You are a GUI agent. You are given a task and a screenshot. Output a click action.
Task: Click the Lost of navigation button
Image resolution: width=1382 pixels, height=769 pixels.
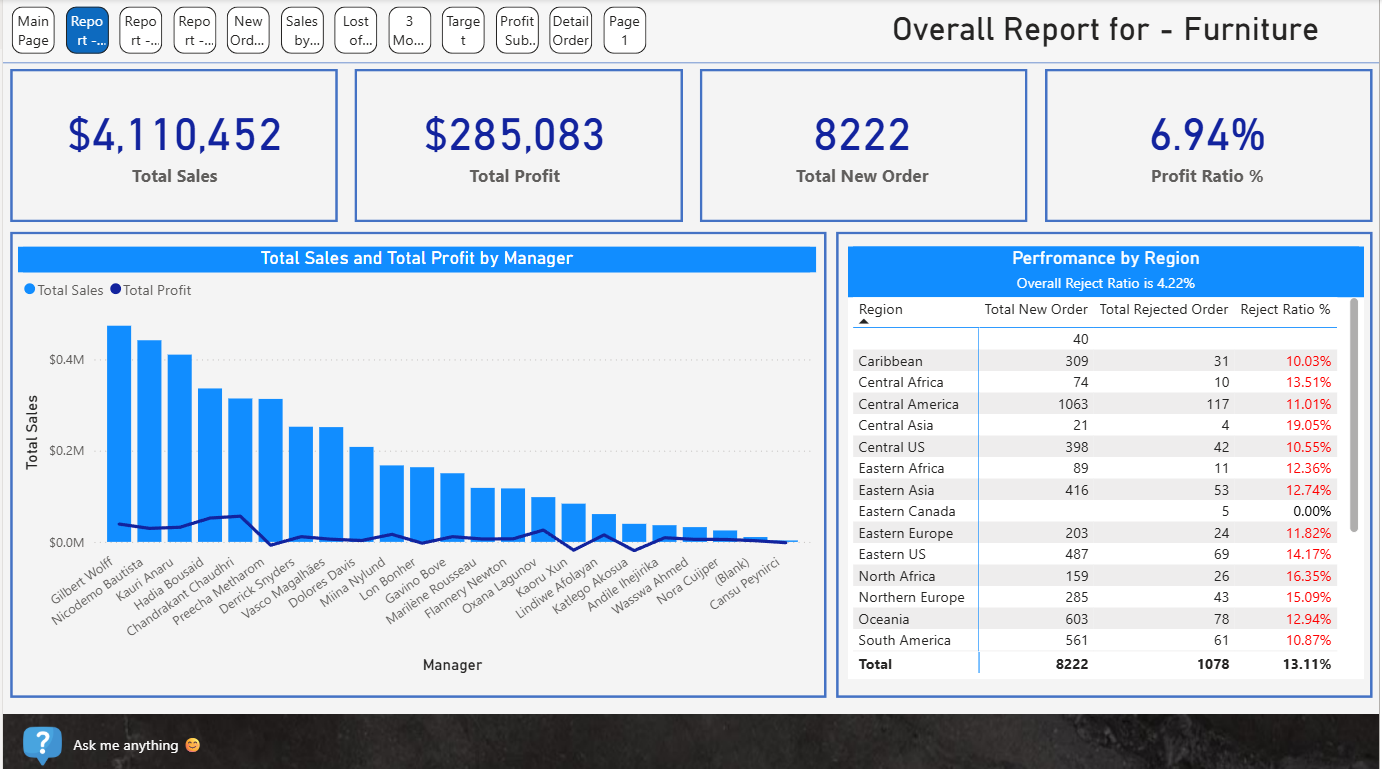356,29
